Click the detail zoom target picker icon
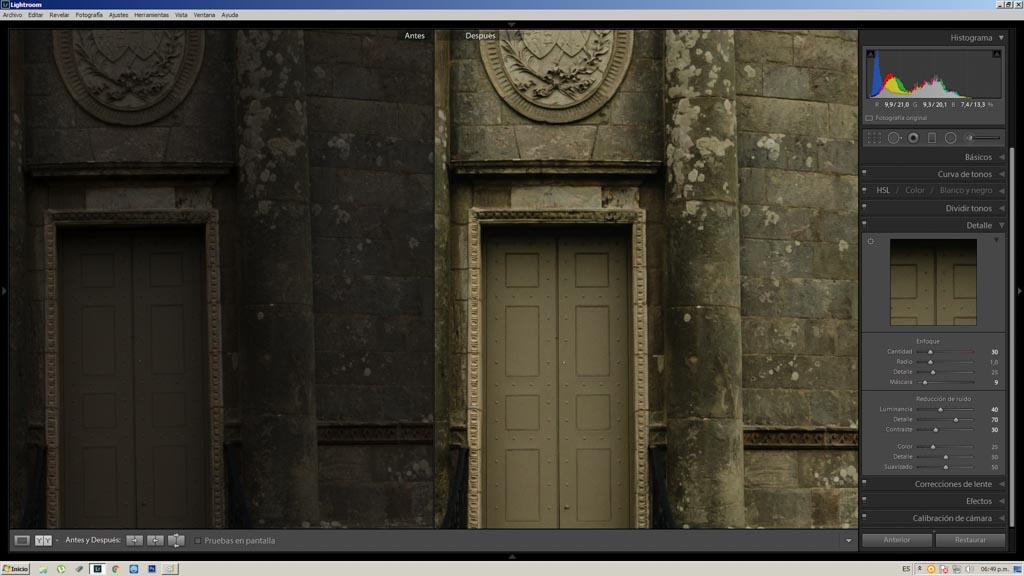The image size is (1024, 576). tap(871, 241)
